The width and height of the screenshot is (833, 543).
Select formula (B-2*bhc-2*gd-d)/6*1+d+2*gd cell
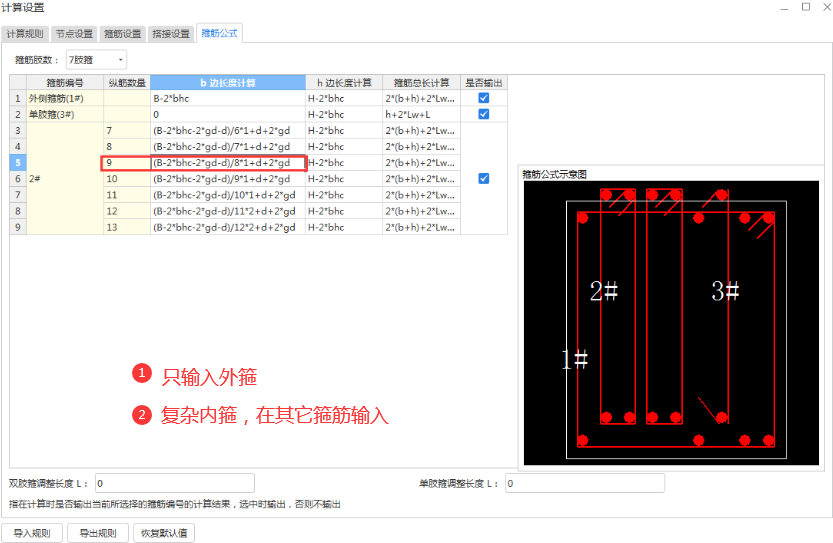click(x=228, y=131)
